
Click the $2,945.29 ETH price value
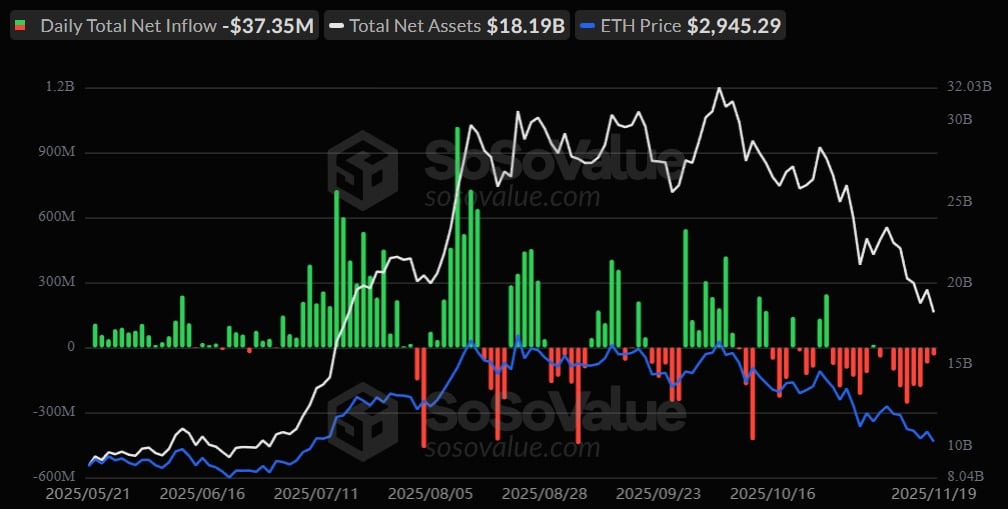734,26
